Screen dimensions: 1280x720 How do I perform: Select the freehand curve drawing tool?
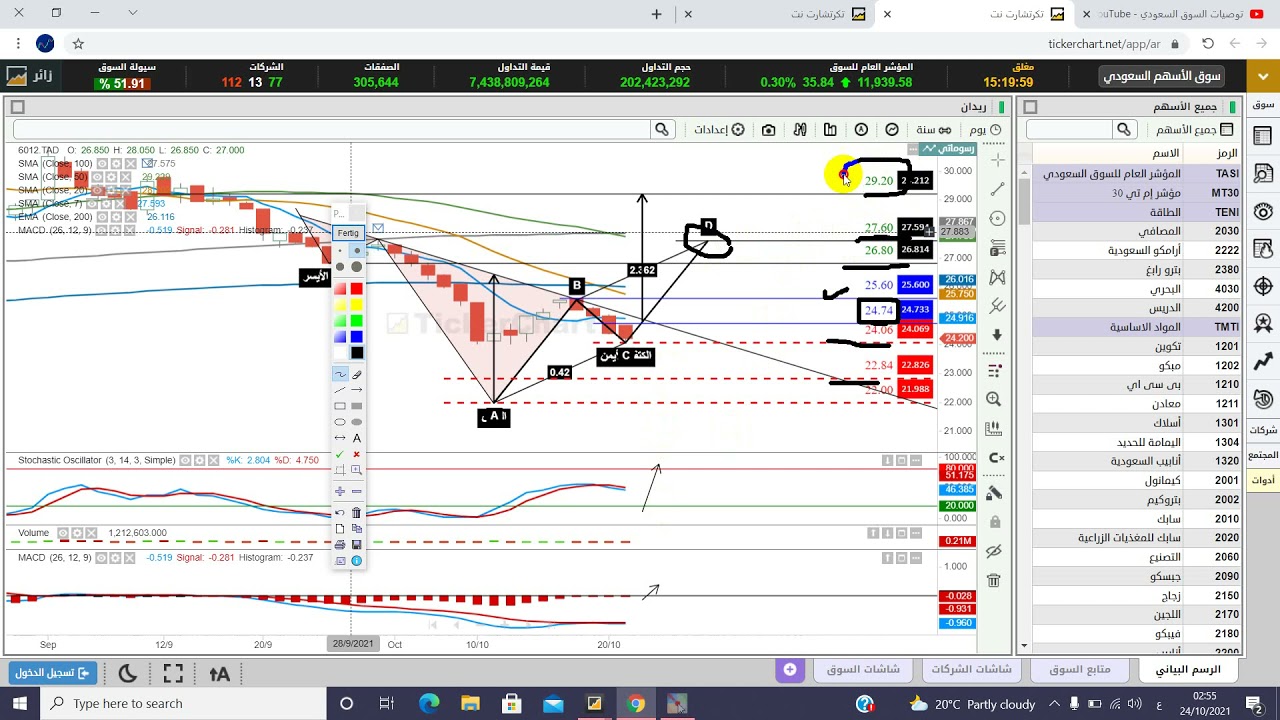[340, 373]
